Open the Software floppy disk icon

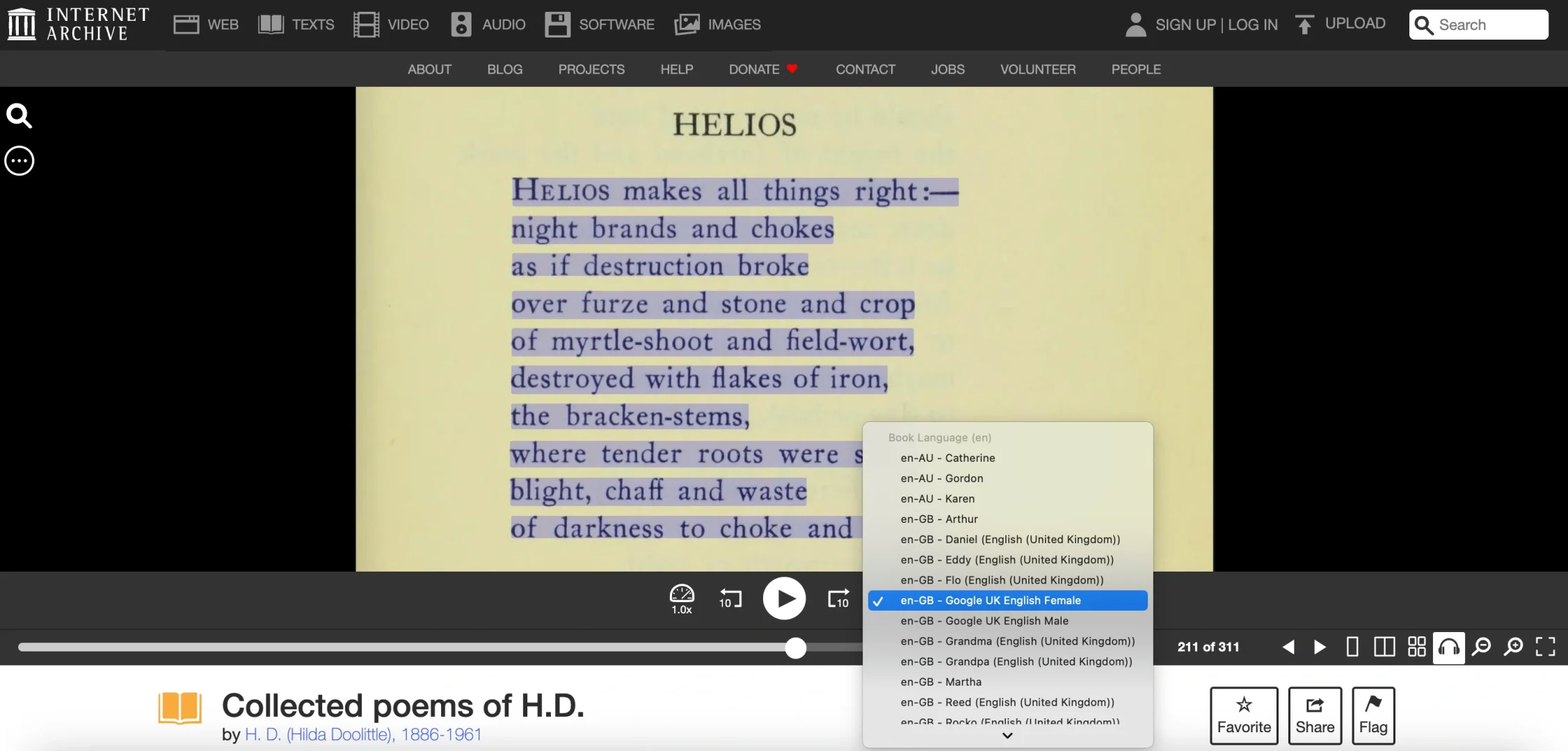pos(557,24)
